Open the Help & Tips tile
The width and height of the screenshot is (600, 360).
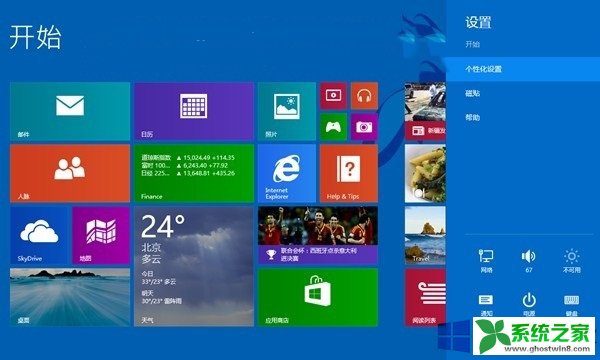(349, 173)
